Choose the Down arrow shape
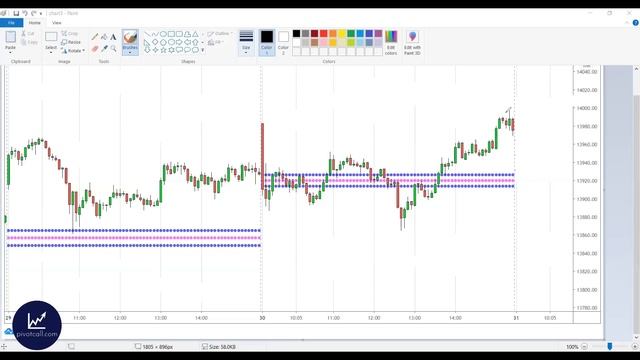Viewport: 640px width, 360px height. pyautogui.click(x=147, y=50)
